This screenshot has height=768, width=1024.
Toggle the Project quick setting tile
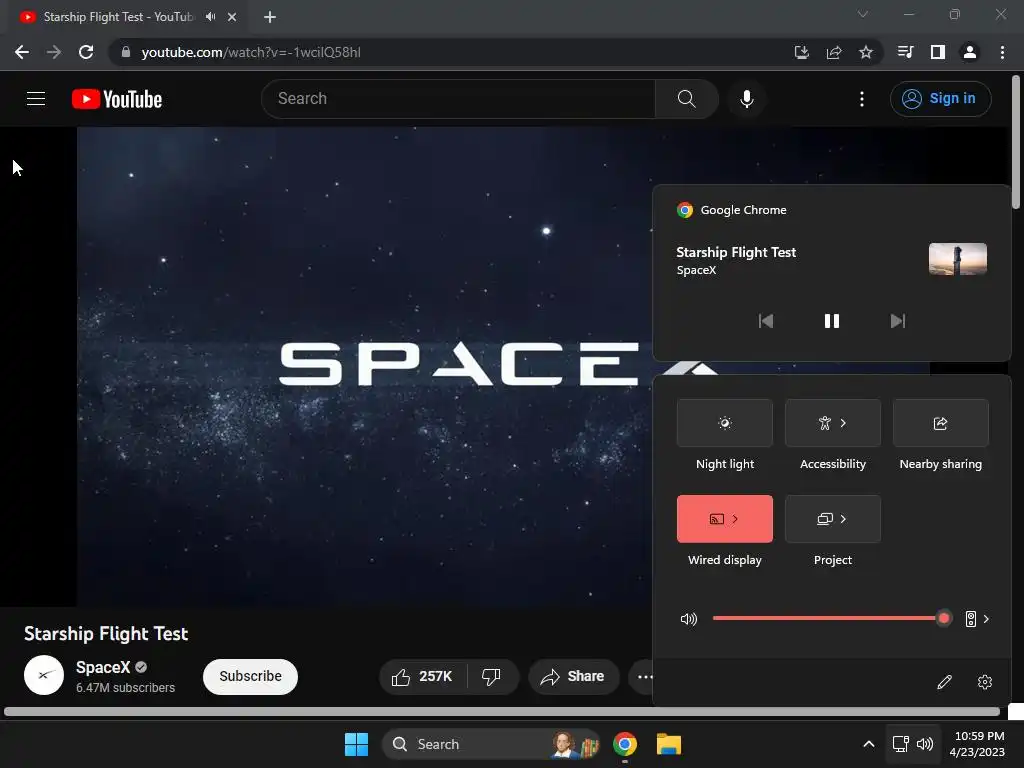[833, 519]
